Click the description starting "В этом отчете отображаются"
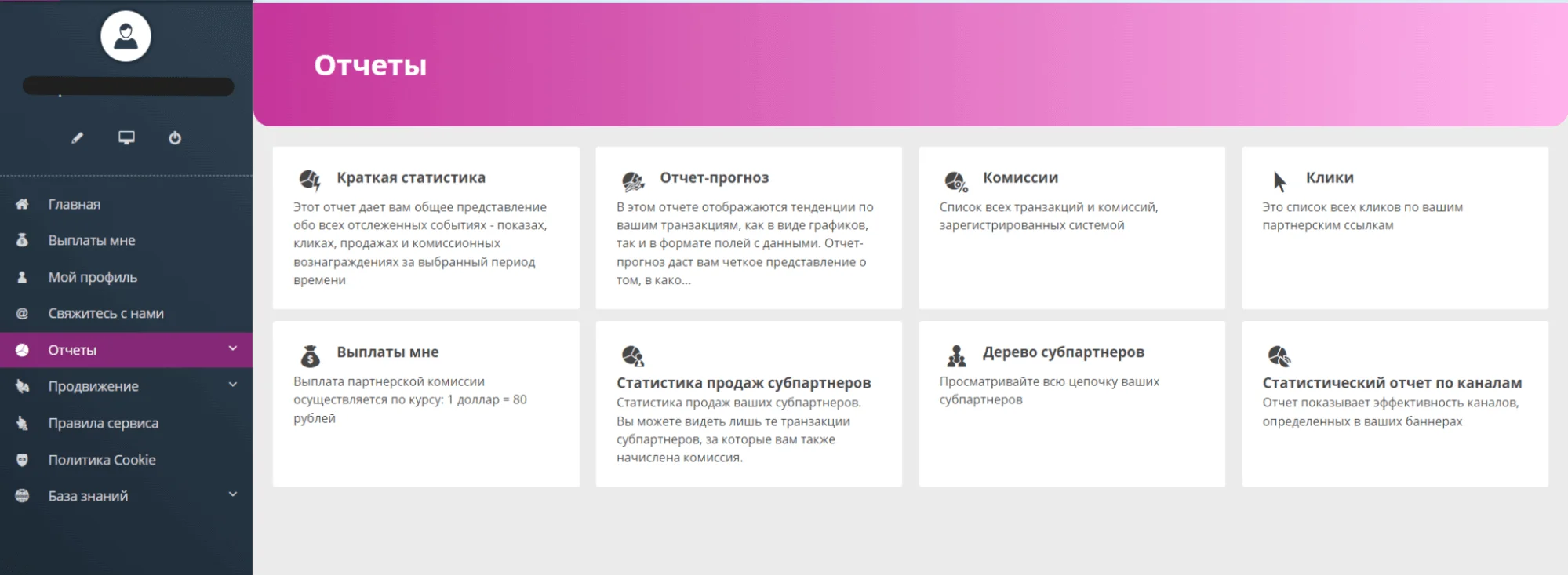1568x576 pixels. tap(744, 243)
